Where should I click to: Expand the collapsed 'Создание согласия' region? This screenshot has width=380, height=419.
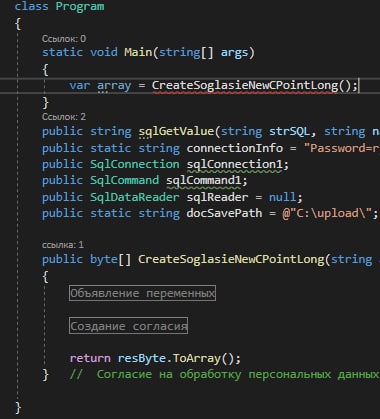(x=128, y=326)
